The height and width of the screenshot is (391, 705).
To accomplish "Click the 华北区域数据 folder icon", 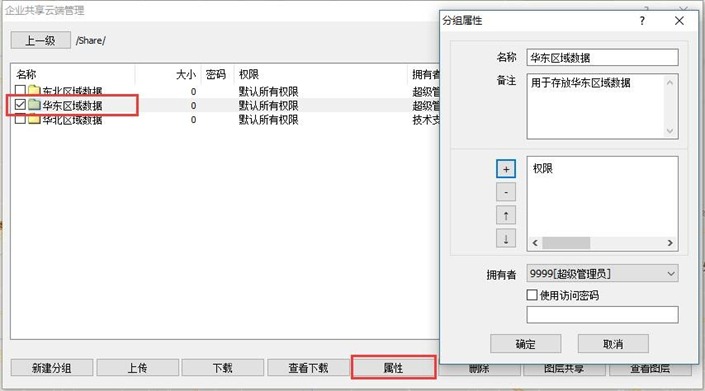I will tap(34, 119).
